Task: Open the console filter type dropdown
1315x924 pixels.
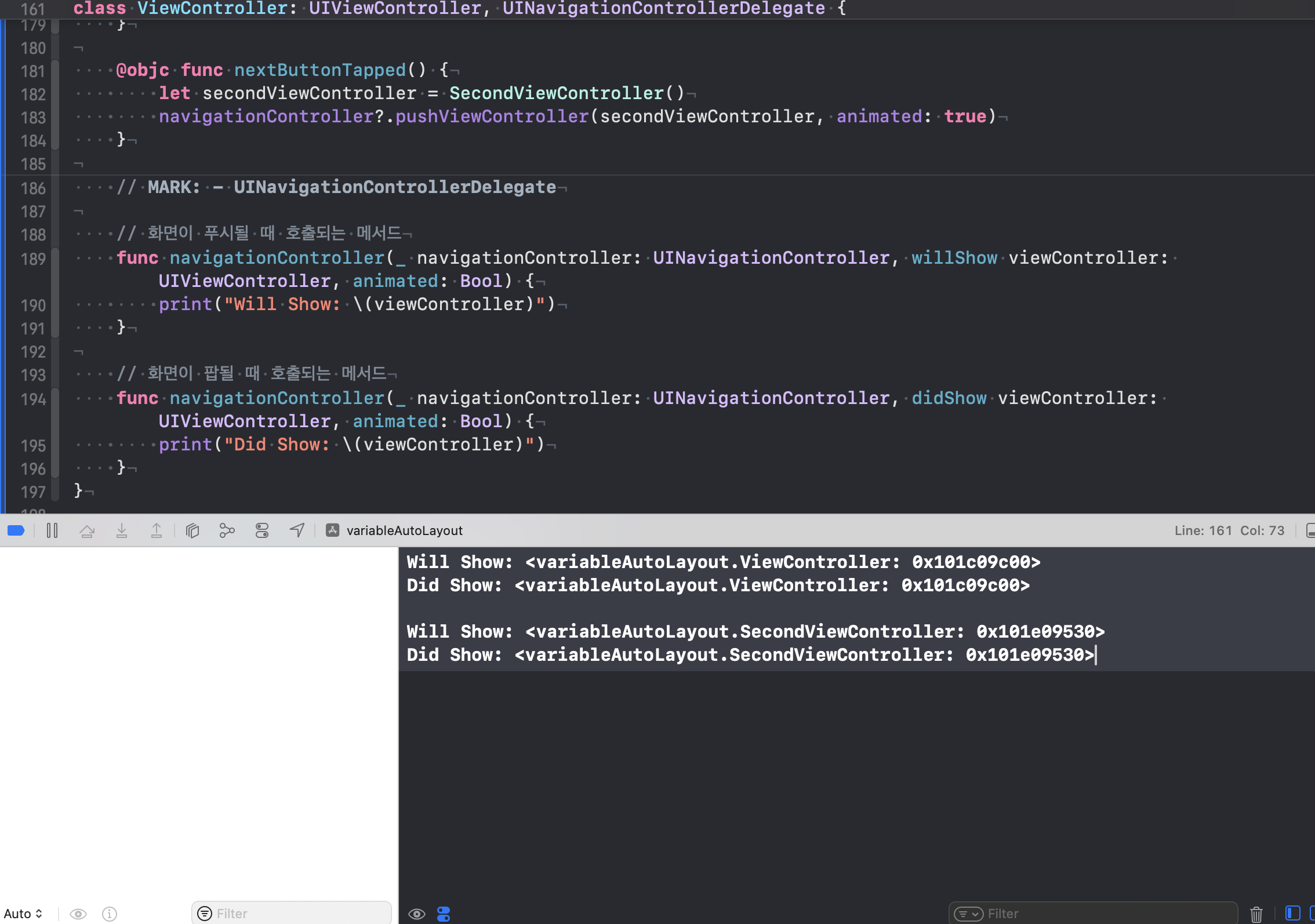Action: (969, 914)
